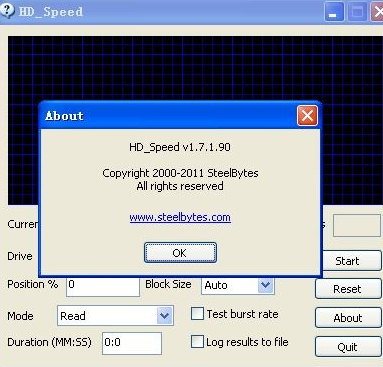Screen dimensions: 383x367
Task: Click the speed graph area in main window
Action: (195, 68)
